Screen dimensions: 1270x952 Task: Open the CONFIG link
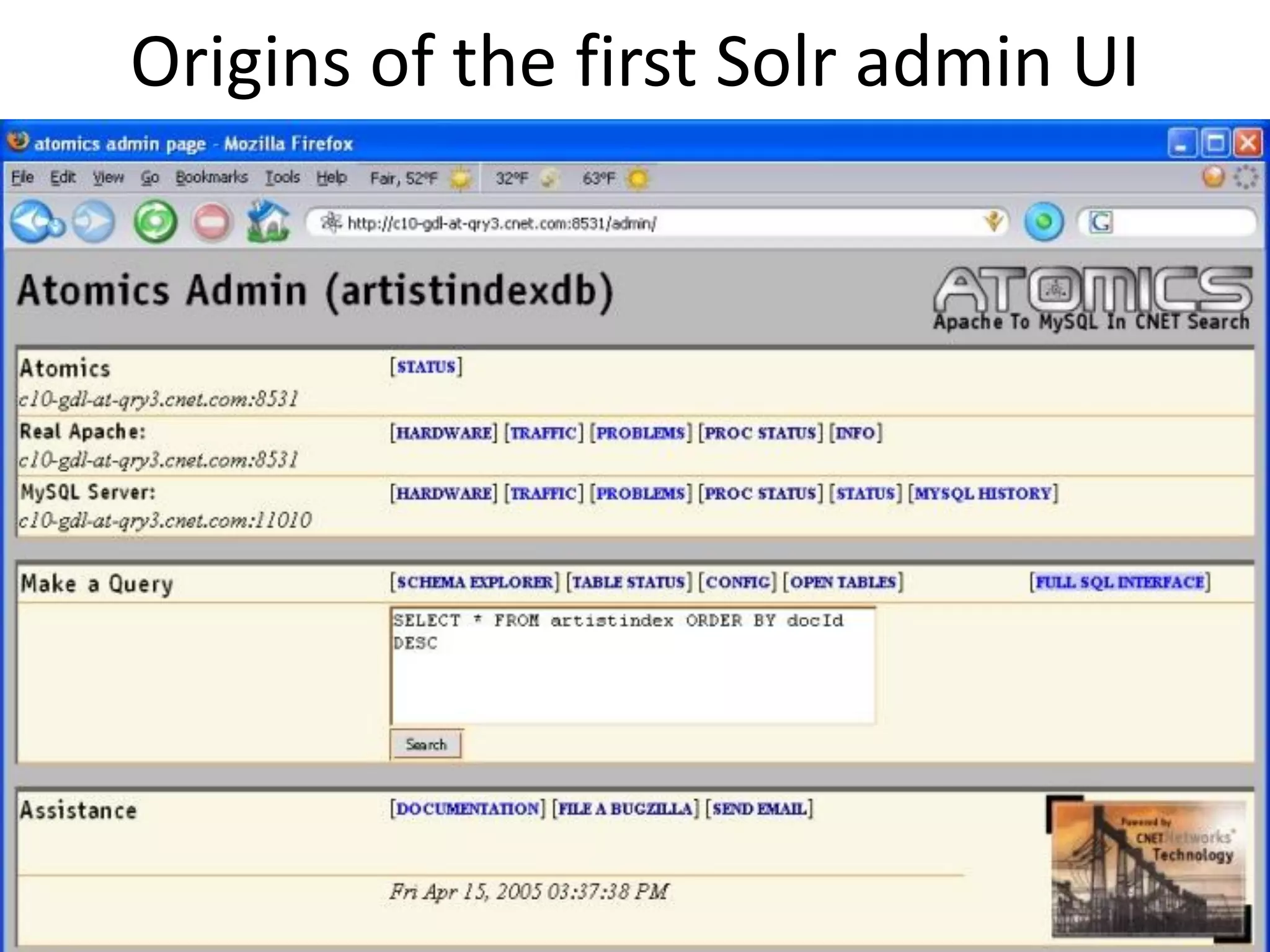(x=737, y=583)
